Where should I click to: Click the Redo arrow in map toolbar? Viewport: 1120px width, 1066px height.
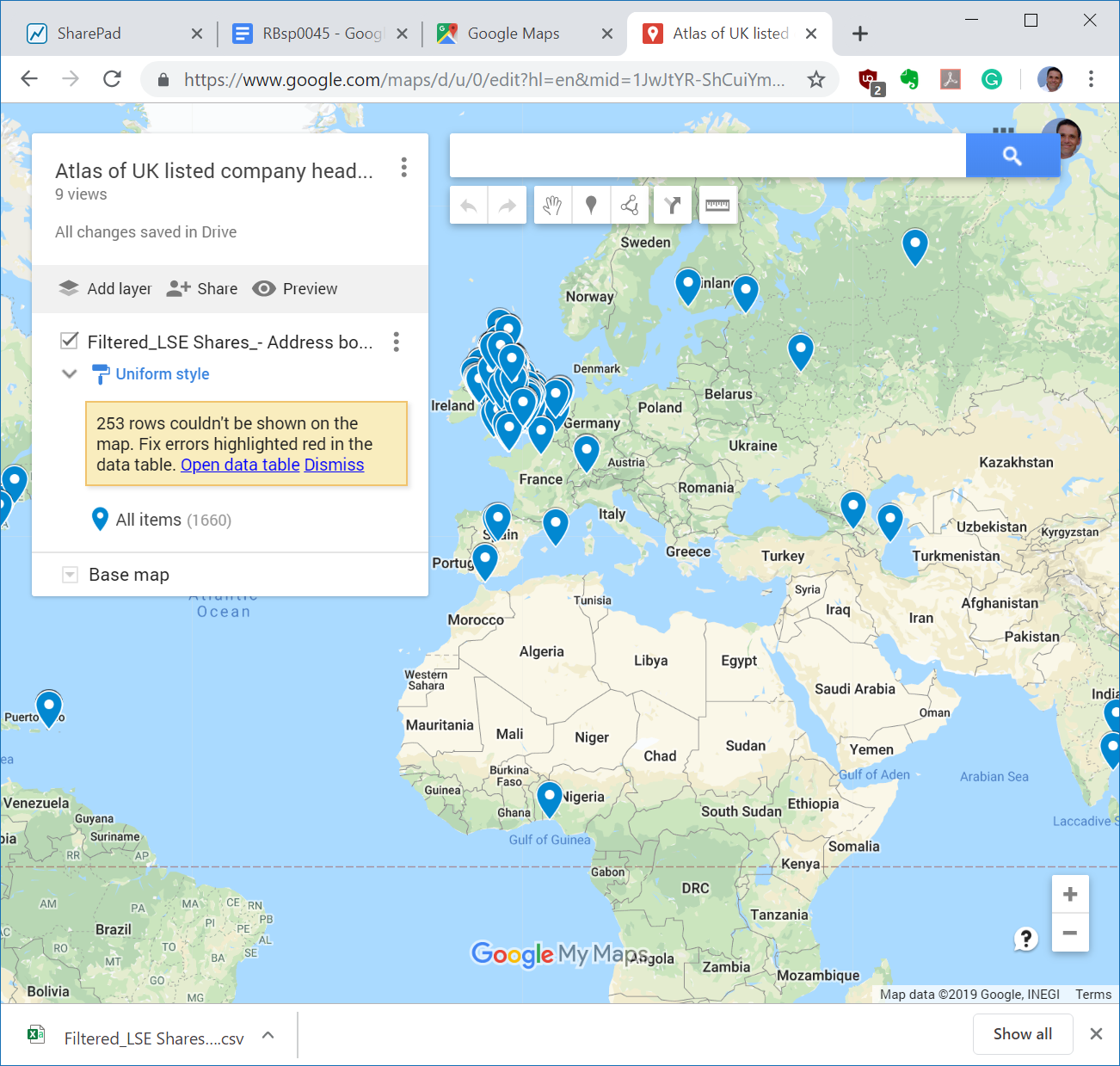[x=508, y=206]
